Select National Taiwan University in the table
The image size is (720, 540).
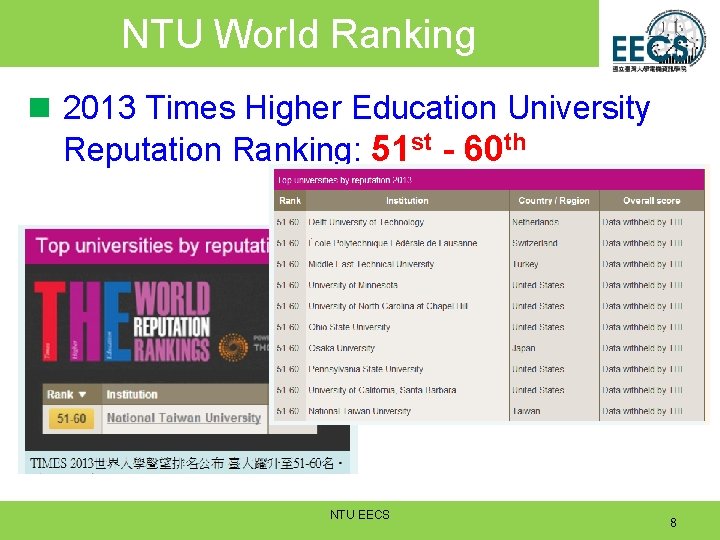tap(489, 411)
